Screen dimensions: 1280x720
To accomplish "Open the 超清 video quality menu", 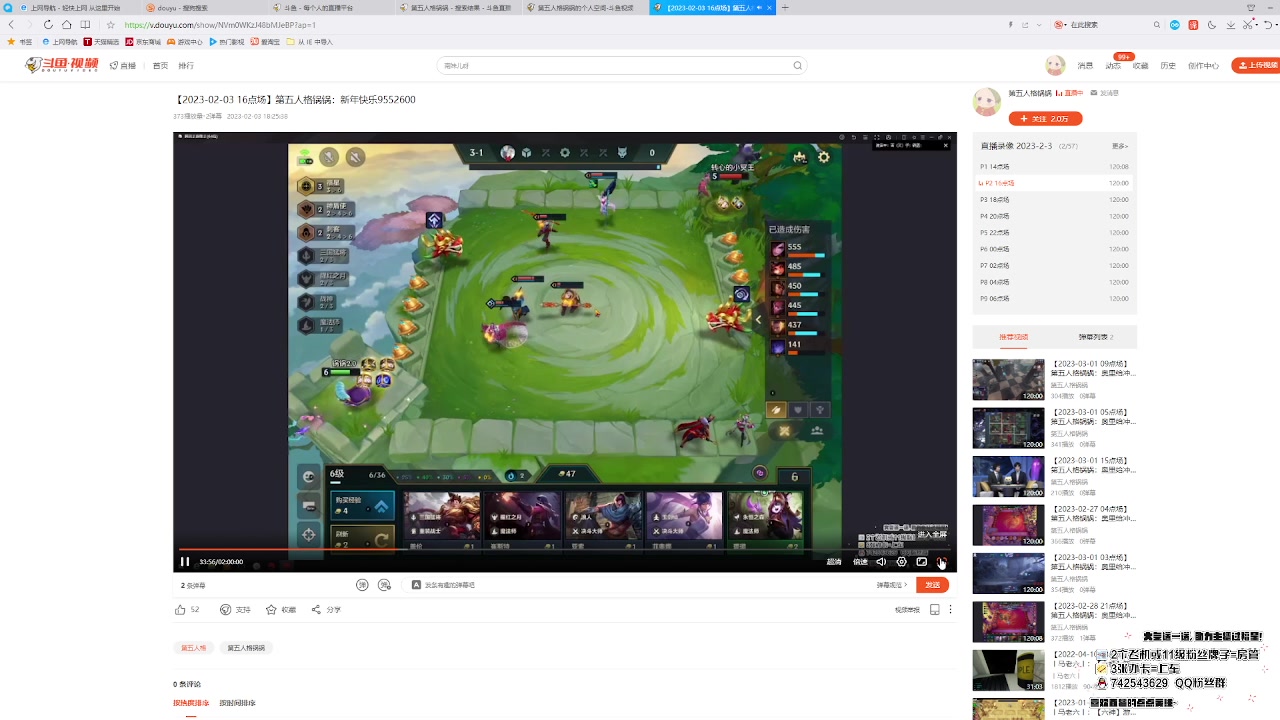I will [x=834, y=562].
